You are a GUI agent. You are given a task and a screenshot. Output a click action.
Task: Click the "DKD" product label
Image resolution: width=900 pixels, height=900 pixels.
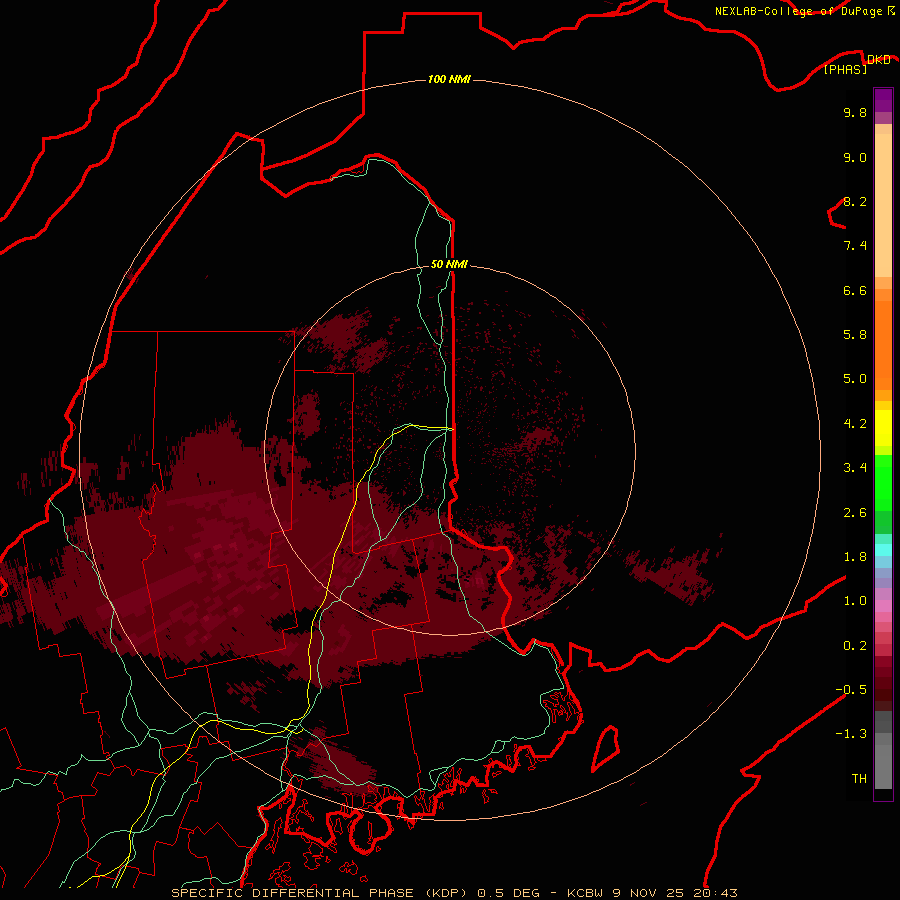pos(879,59)
